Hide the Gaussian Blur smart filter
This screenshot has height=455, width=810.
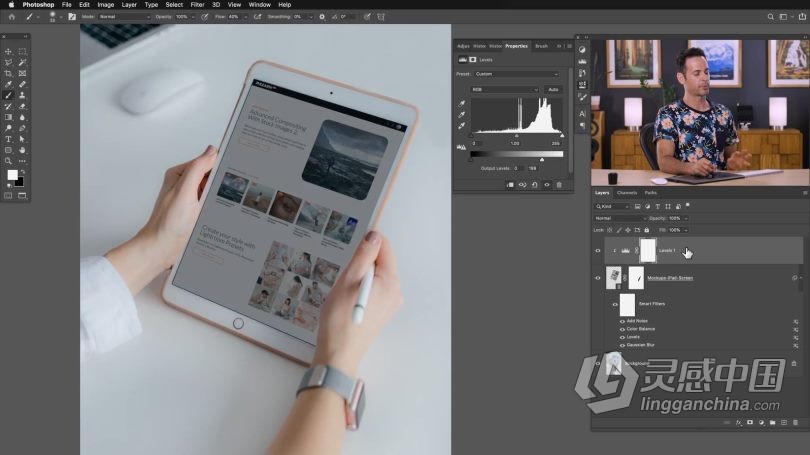coord(622,345)
